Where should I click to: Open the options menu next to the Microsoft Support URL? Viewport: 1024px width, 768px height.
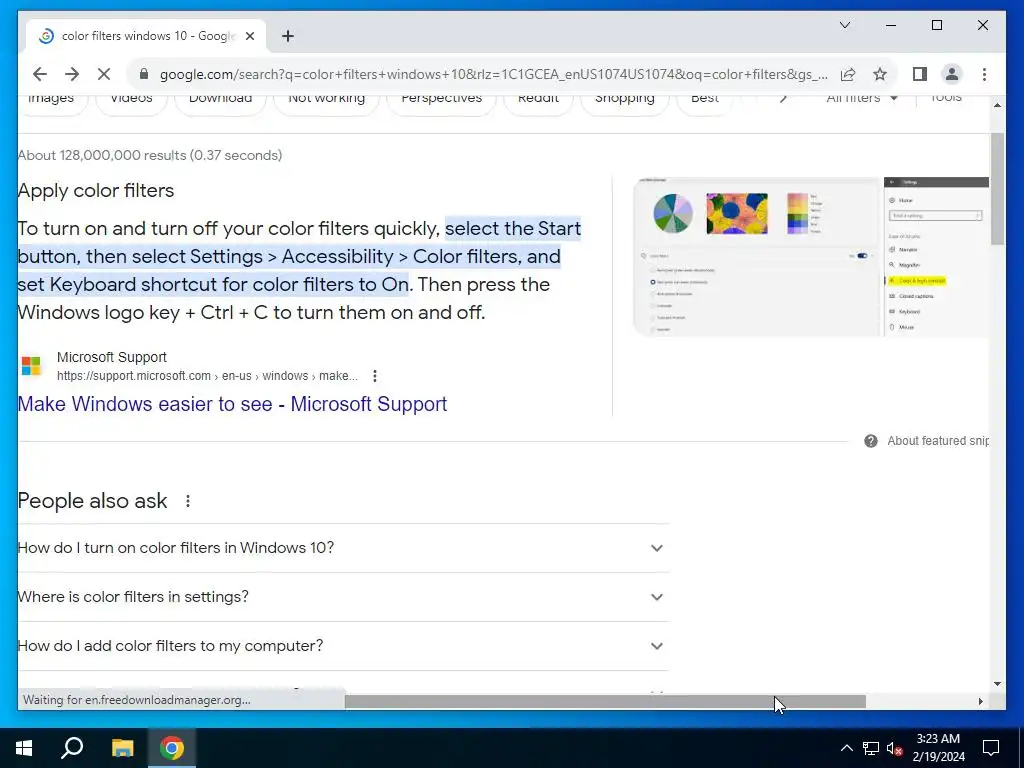pos(374,376)
